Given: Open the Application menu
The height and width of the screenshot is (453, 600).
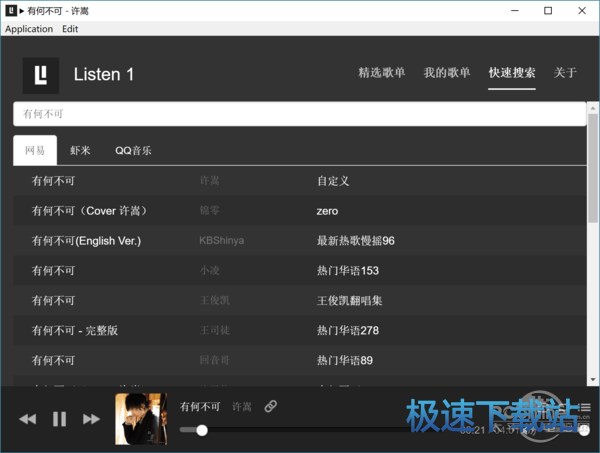Looking at the screenshot, I should 29,29.
